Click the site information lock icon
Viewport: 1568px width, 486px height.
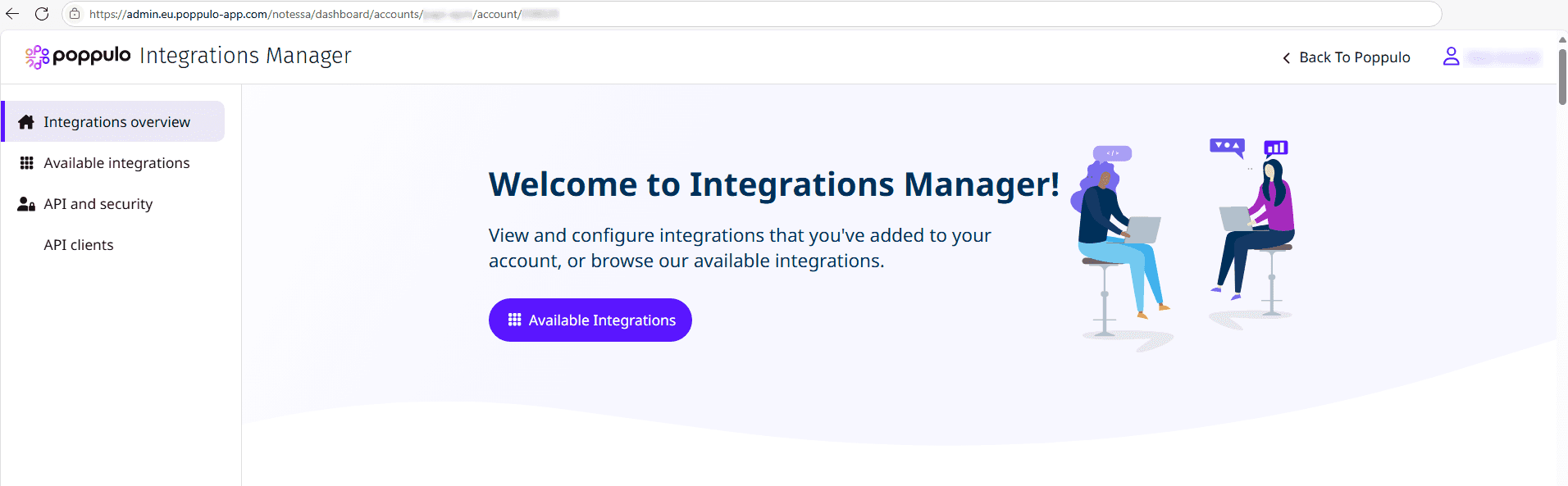click(x=75, y=14)
